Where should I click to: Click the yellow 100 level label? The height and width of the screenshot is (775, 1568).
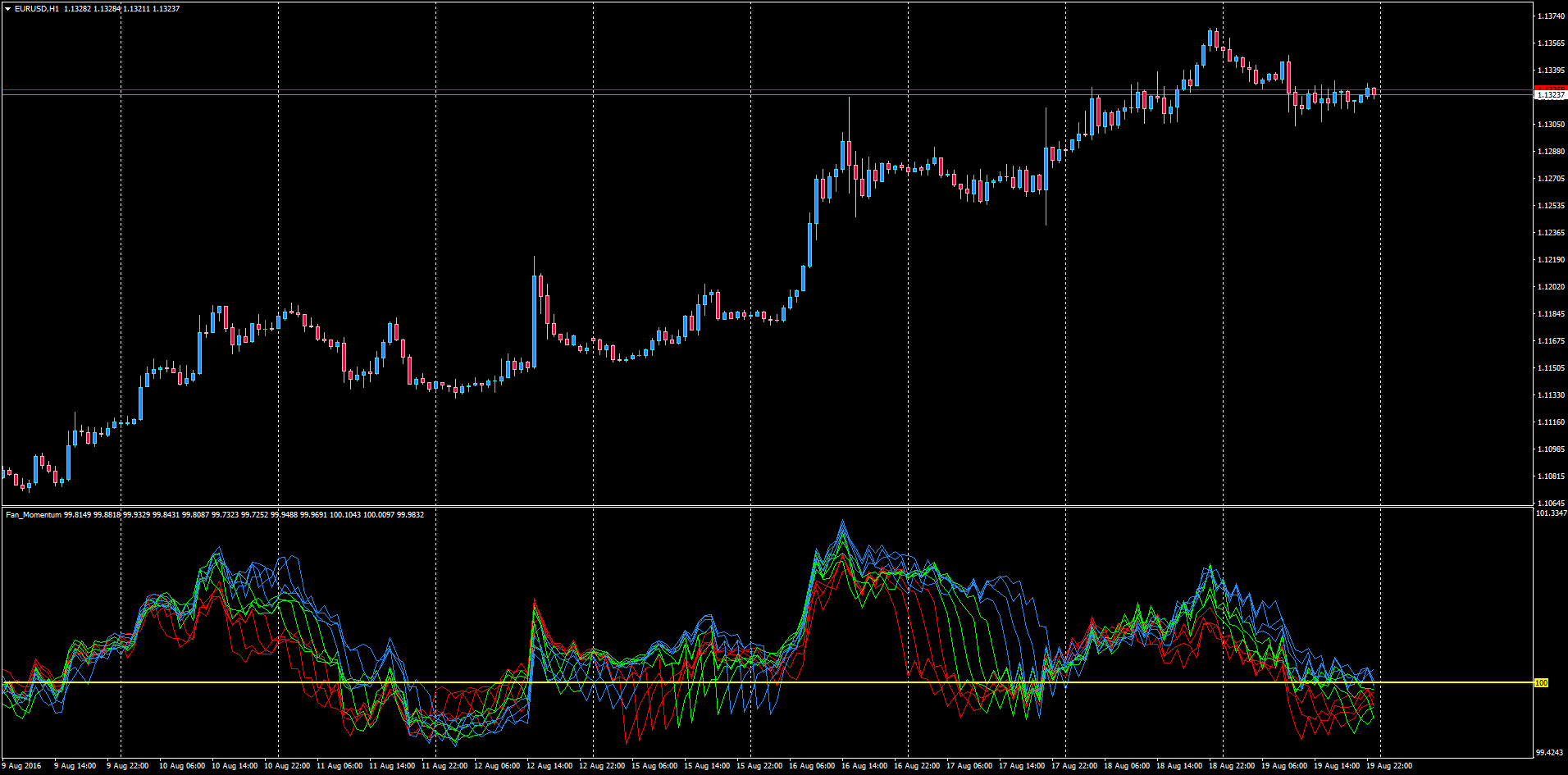pyautogui.click(x=1541, y=683)
